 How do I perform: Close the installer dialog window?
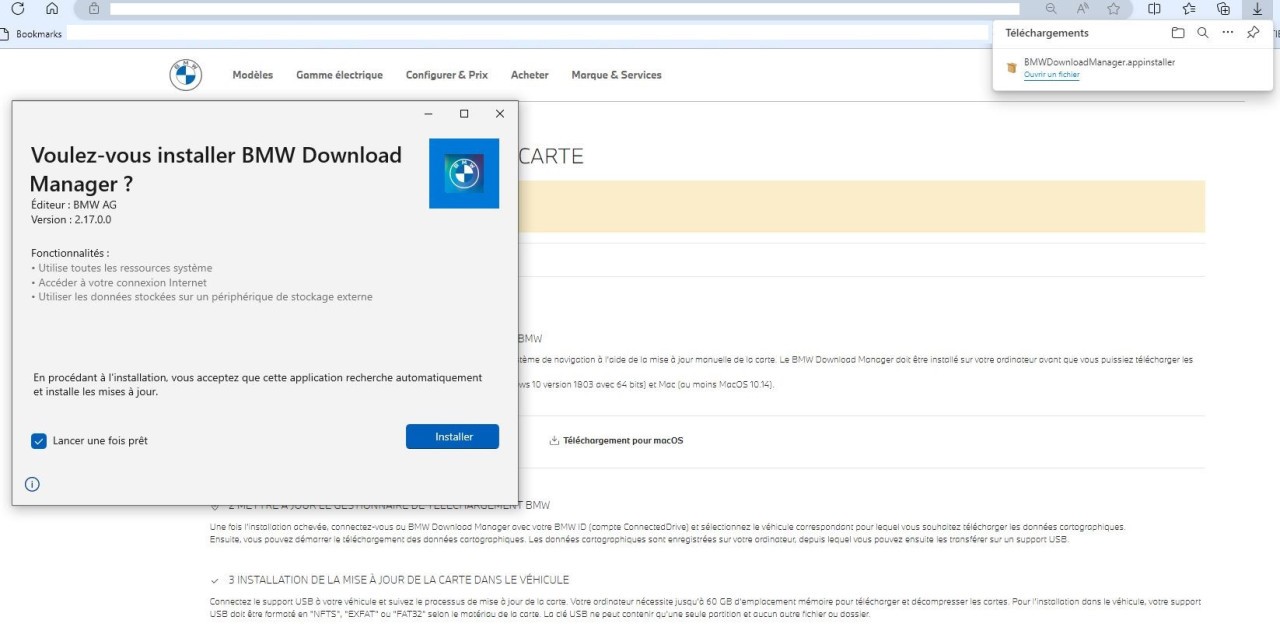click(500, 114)
